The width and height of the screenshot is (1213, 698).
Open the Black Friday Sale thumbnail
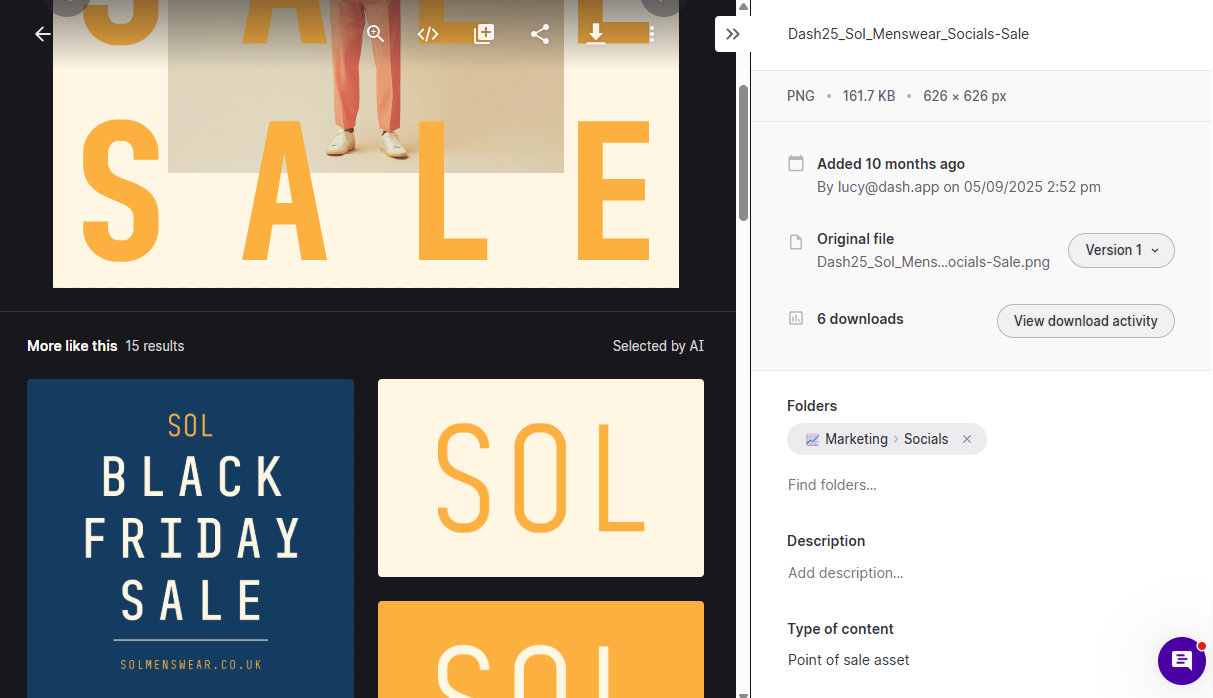coord(190,538)
